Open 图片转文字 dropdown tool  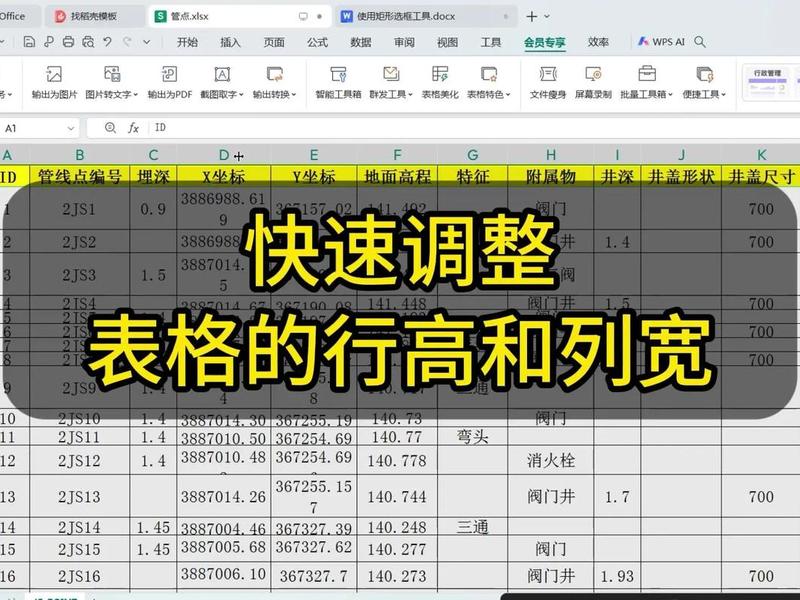point(111,83)
